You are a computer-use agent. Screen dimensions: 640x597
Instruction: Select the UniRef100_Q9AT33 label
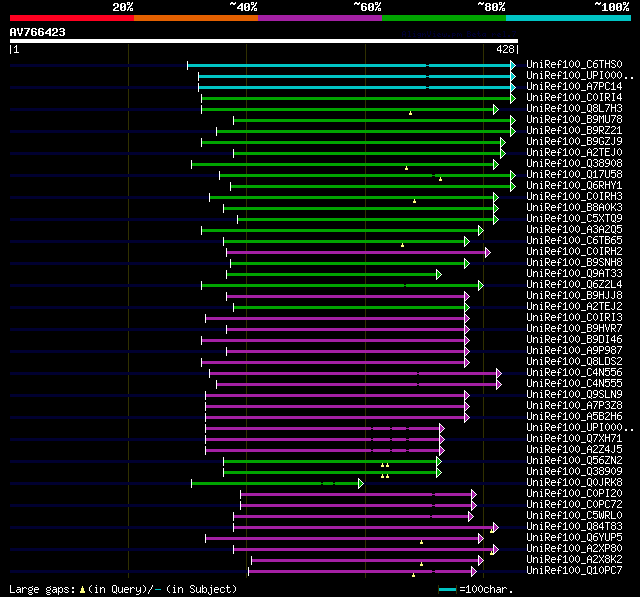pos(574,274)
